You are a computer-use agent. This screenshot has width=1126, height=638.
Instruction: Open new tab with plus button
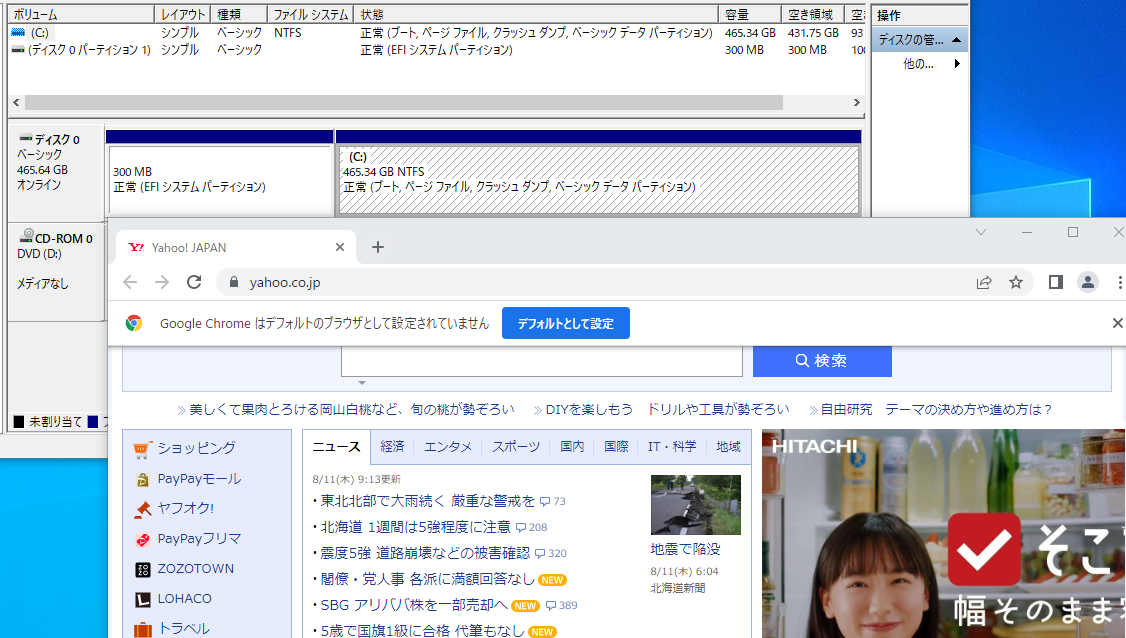[378, 247]
